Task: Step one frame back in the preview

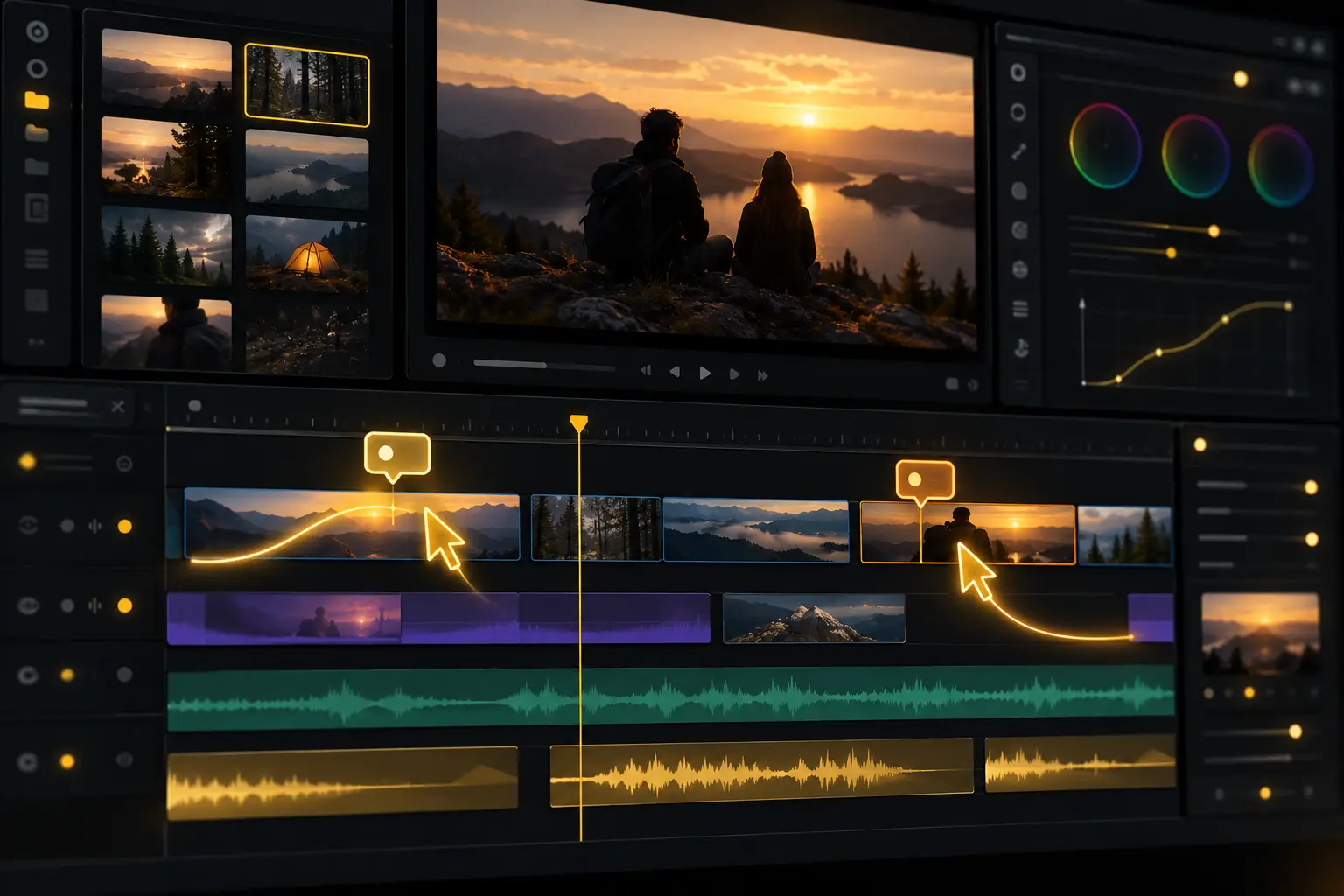Action: 675,372
